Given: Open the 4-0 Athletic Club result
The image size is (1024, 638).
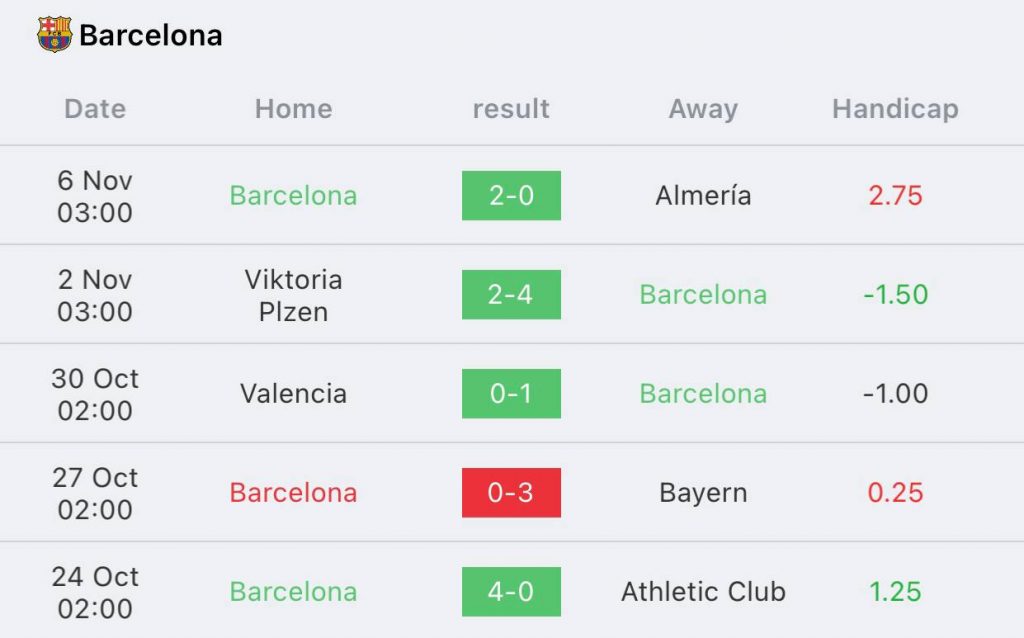Looking at the screenshot, I should 511,592.
